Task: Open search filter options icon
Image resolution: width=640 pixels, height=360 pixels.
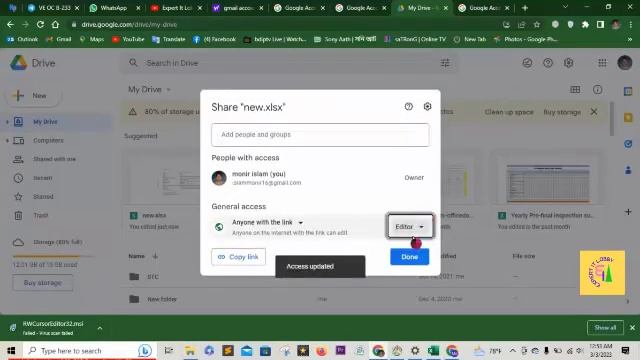Action: pos(445,63)
